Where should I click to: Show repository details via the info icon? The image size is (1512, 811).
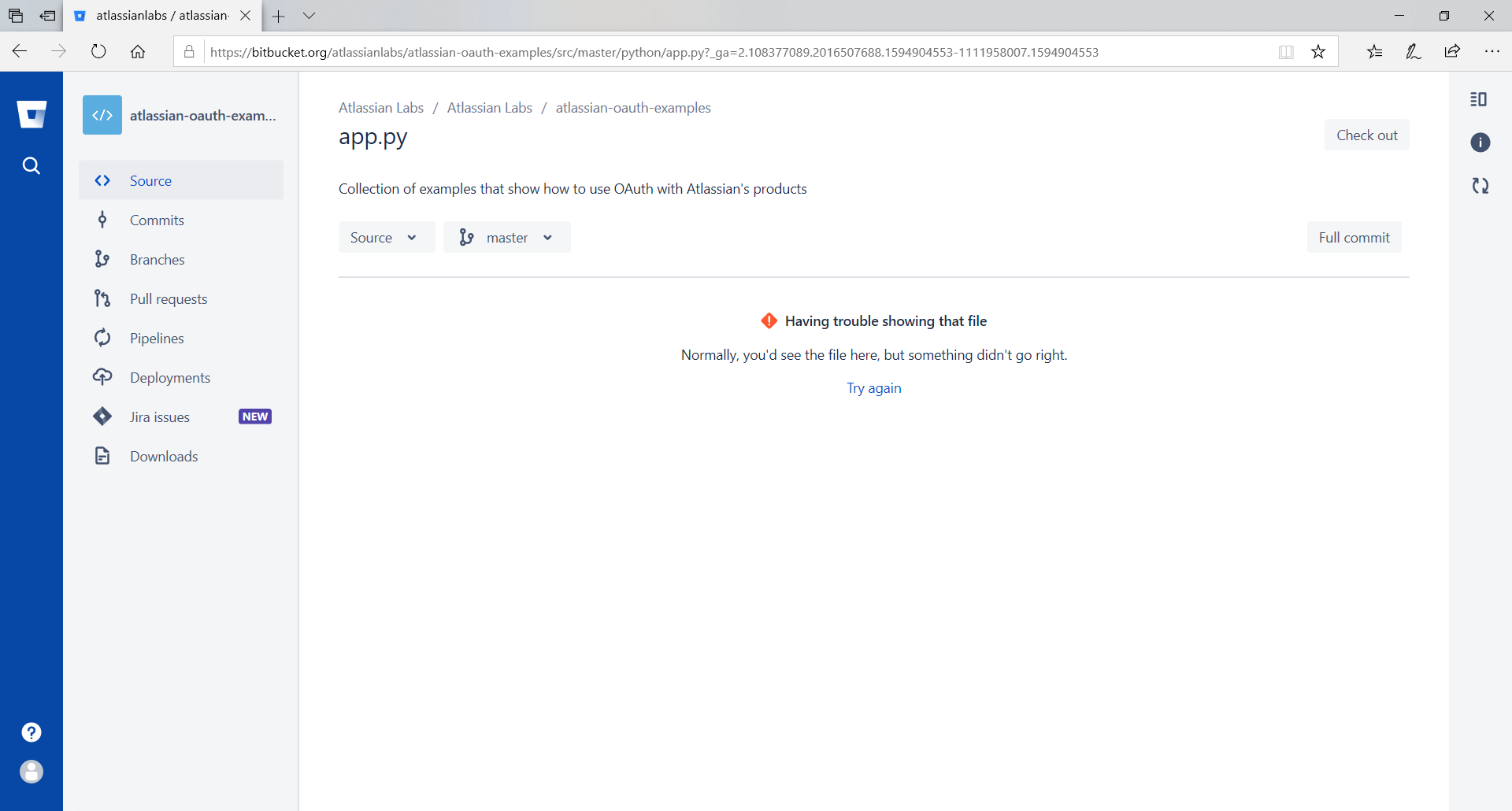click(1480, 143)
